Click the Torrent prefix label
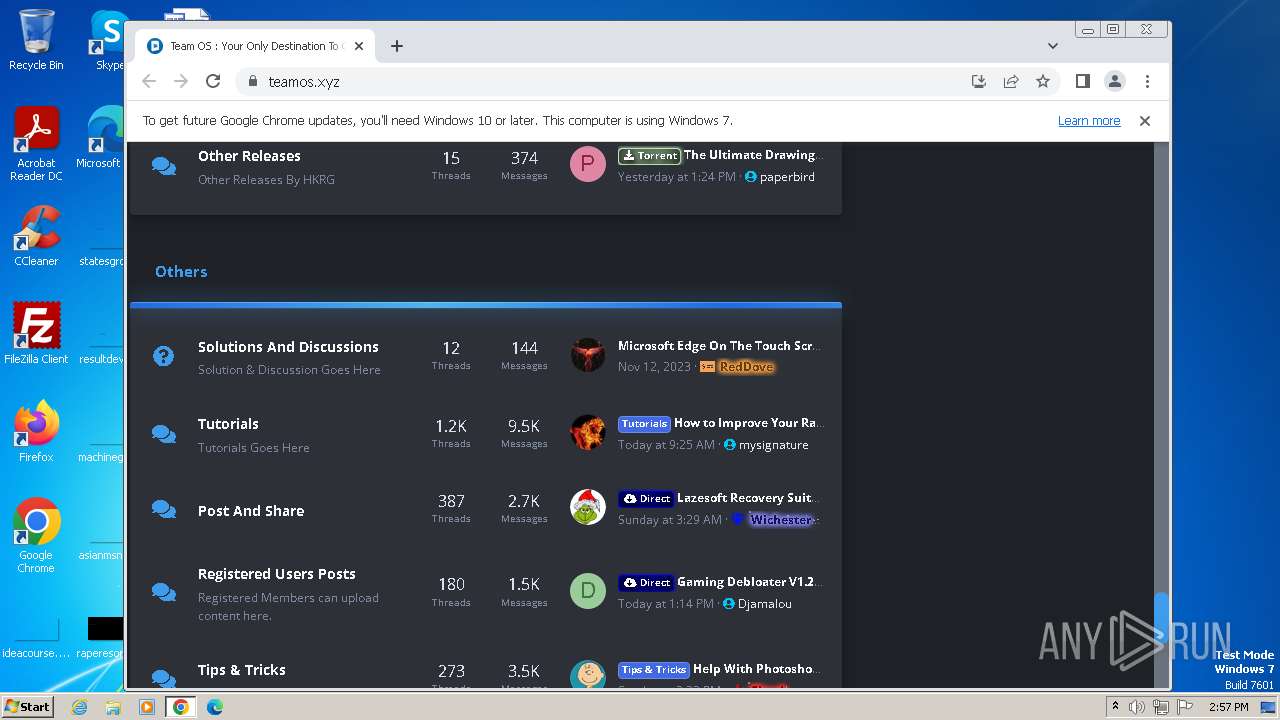Image resolution: width=1280 pixels, height=720 pixels. pos(649,156)
